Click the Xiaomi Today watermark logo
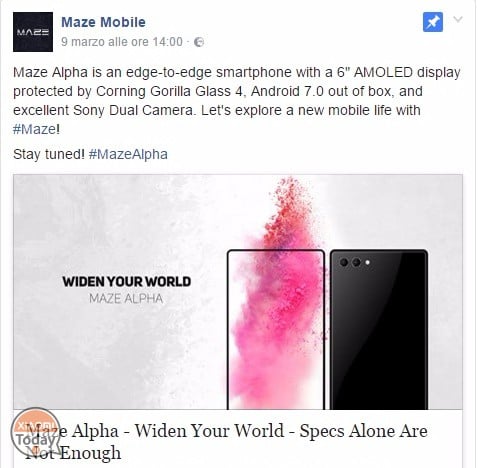Screen dimensions: 478x468 click(36, 432)
